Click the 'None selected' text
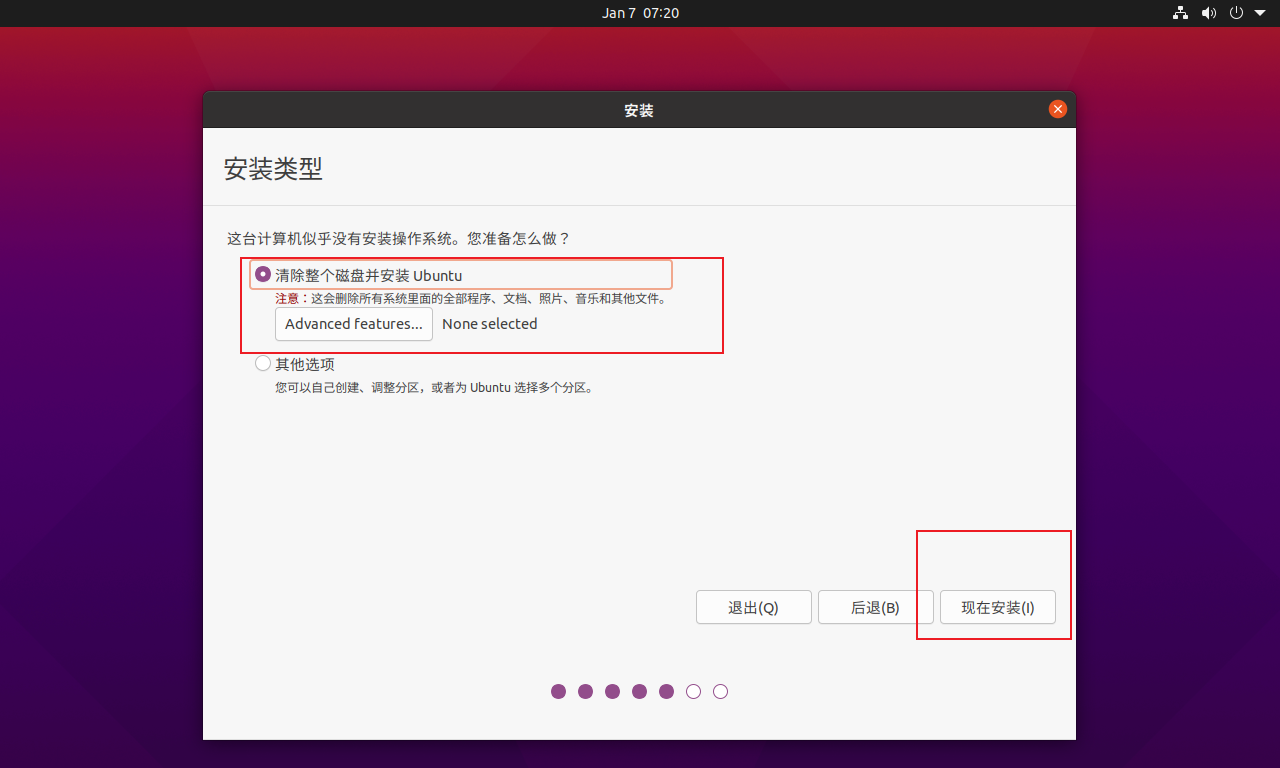The height and width of the screenshot is (768, 1280). [490, 324]
